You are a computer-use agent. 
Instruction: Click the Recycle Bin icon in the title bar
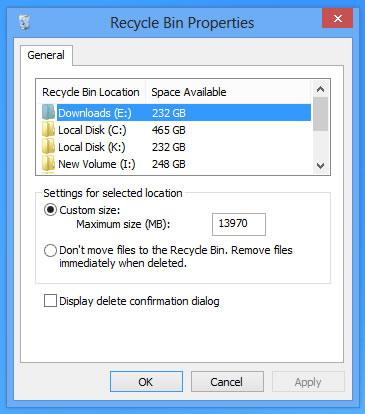pyautogui.click(x=24, y=23)
